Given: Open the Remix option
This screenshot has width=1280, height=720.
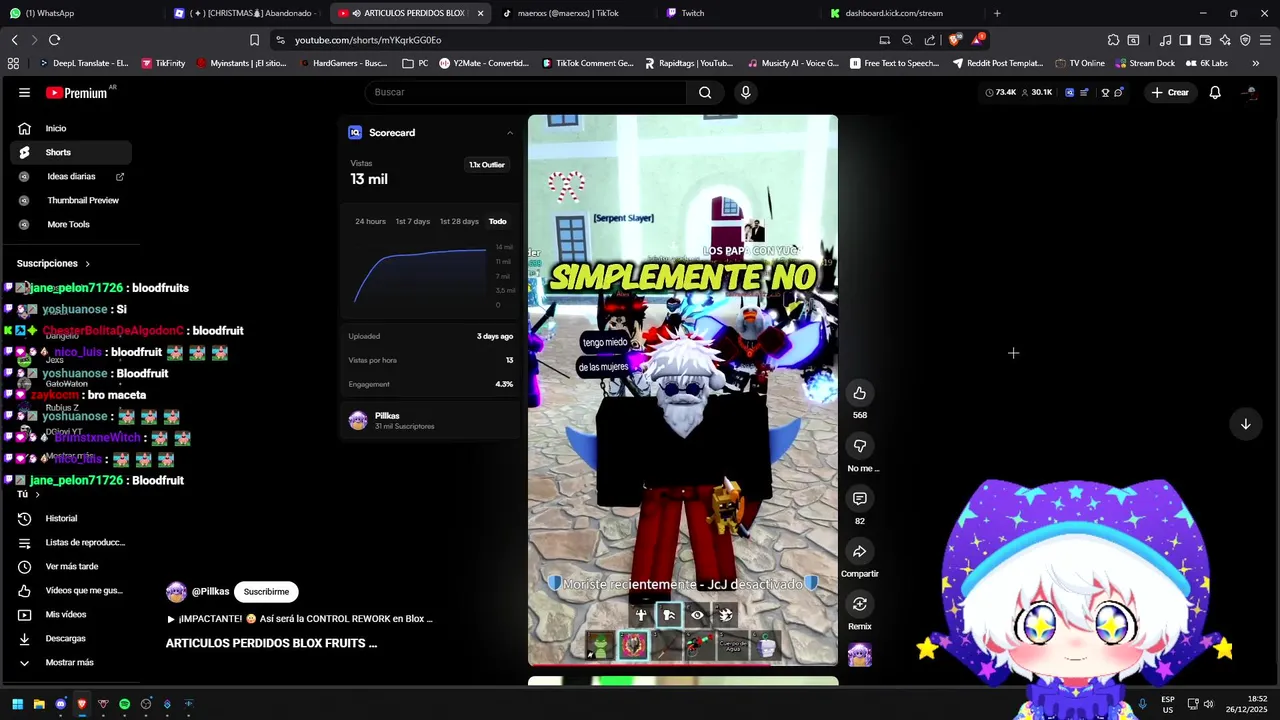Looking at the screenshot, I should click(x=859, y=604).
